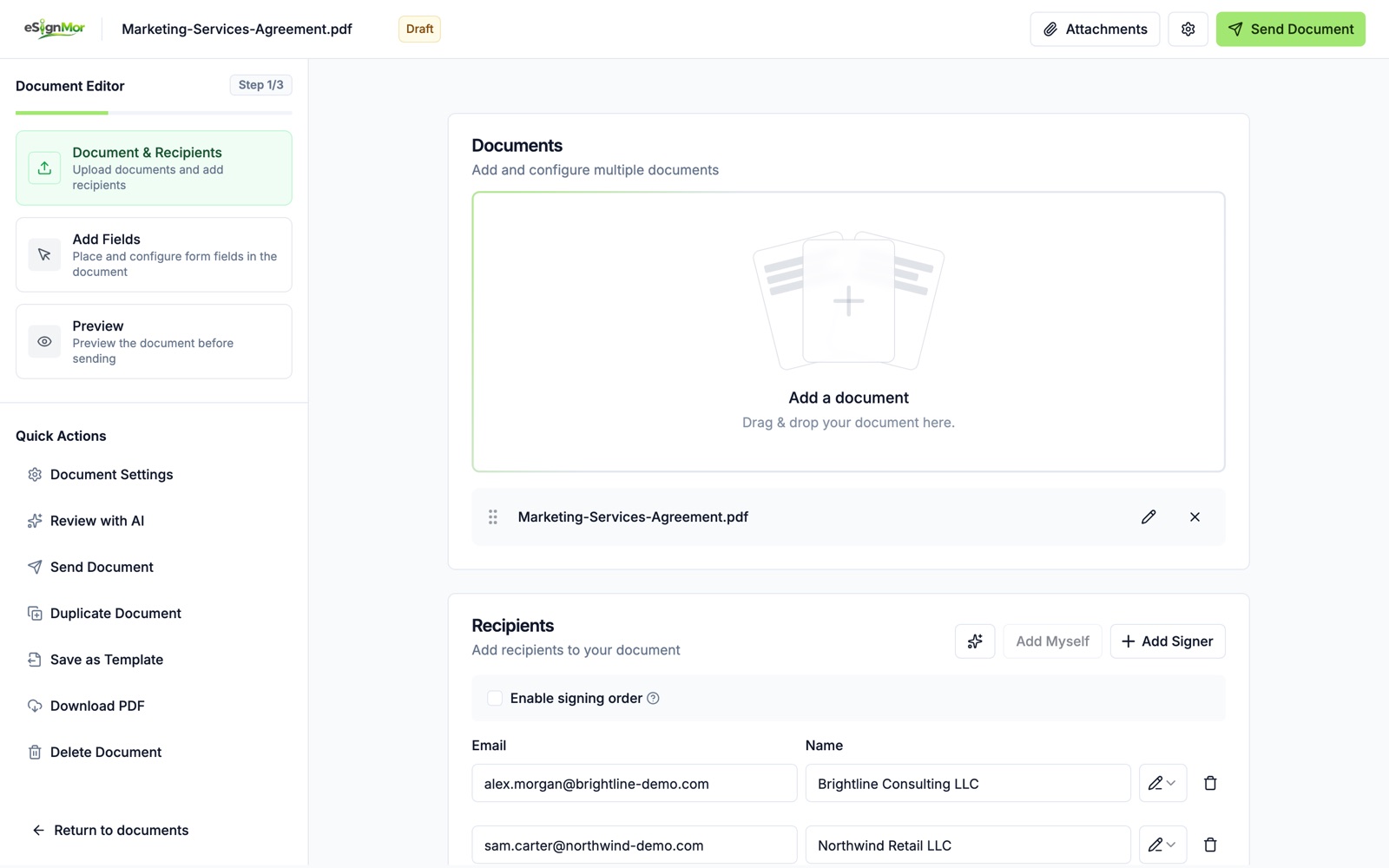Delete the Brightline Consulting LLC recipient
Image resolution: width=1389 pixels, height=868 pixels.
pyautogui.click(x=1210, y=783)
